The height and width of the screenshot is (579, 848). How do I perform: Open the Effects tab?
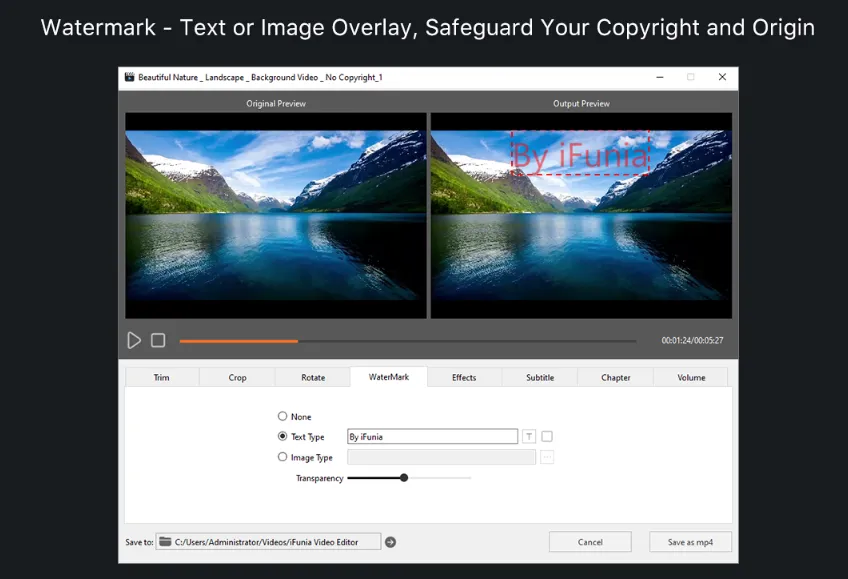464,377
